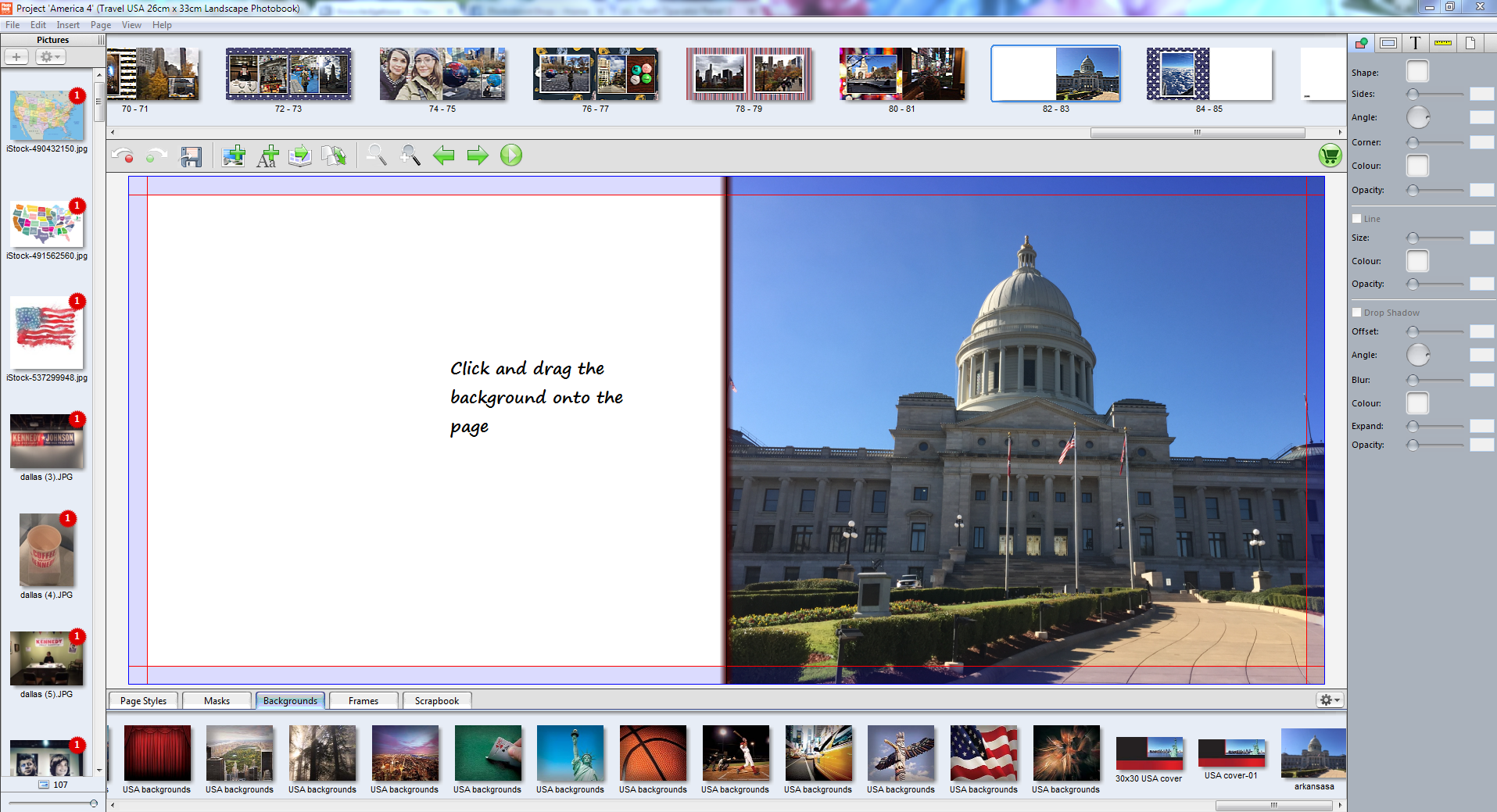Open the text properties tab with the T icon
The image size is (1497, 812).
point(1415,43)
